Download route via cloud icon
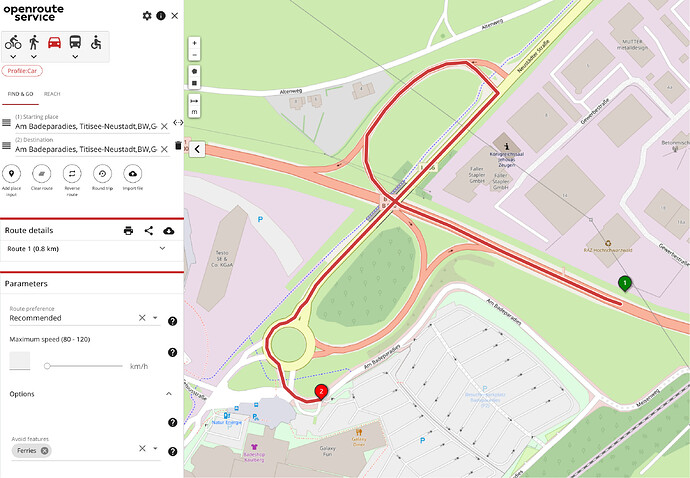The image size is (690, 478). point(169,231)
